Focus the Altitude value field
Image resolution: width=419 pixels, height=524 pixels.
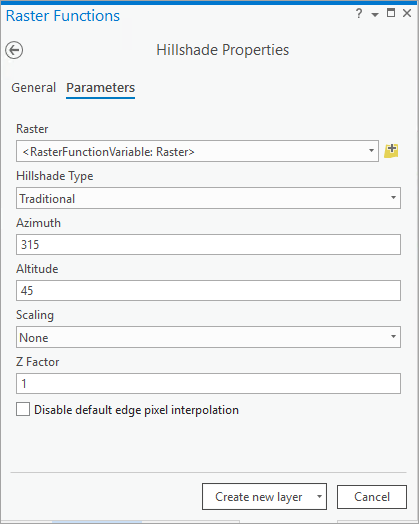click(x=208, y=290)
